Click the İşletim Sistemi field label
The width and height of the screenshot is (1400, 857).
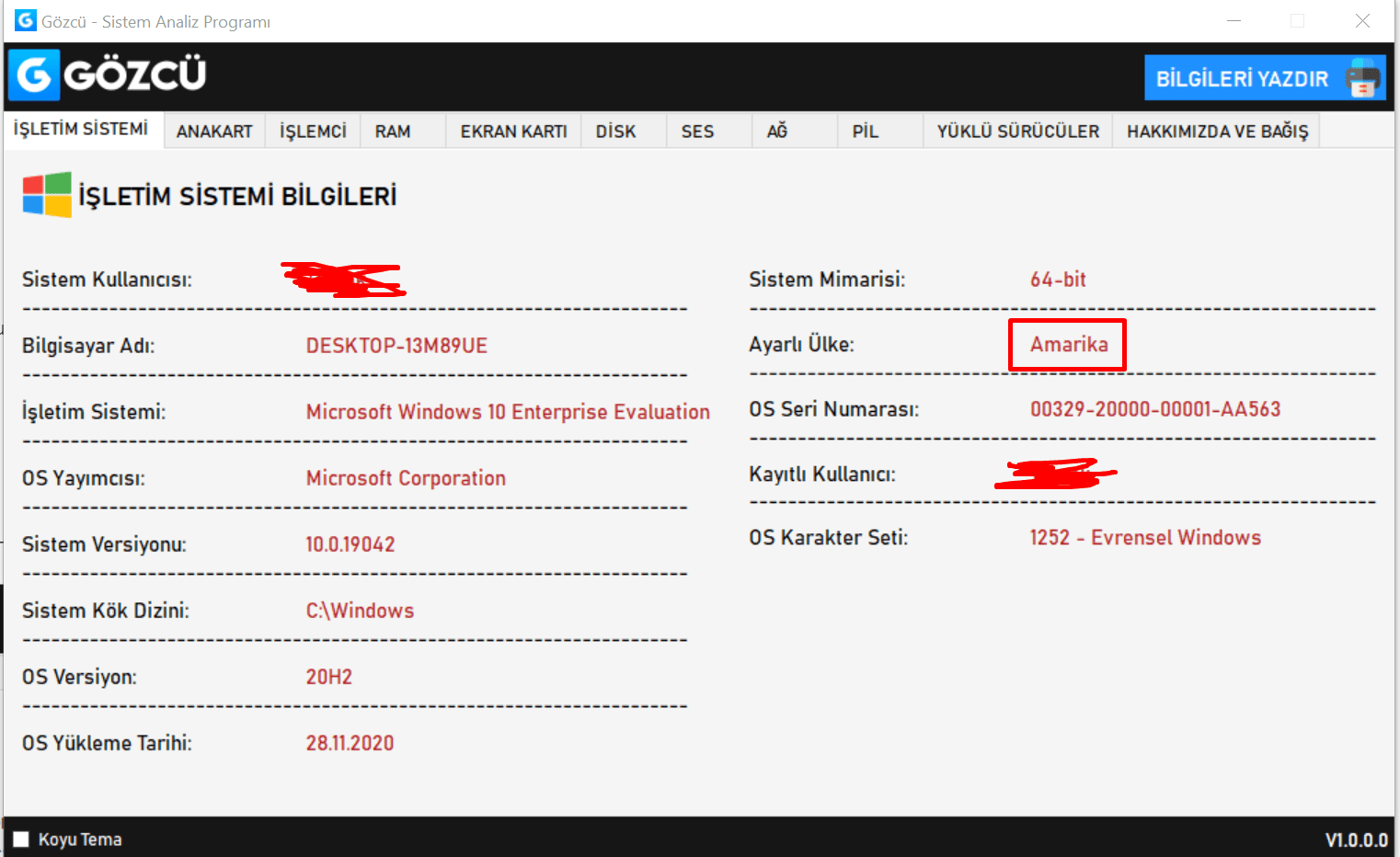(x=94, y=412)
